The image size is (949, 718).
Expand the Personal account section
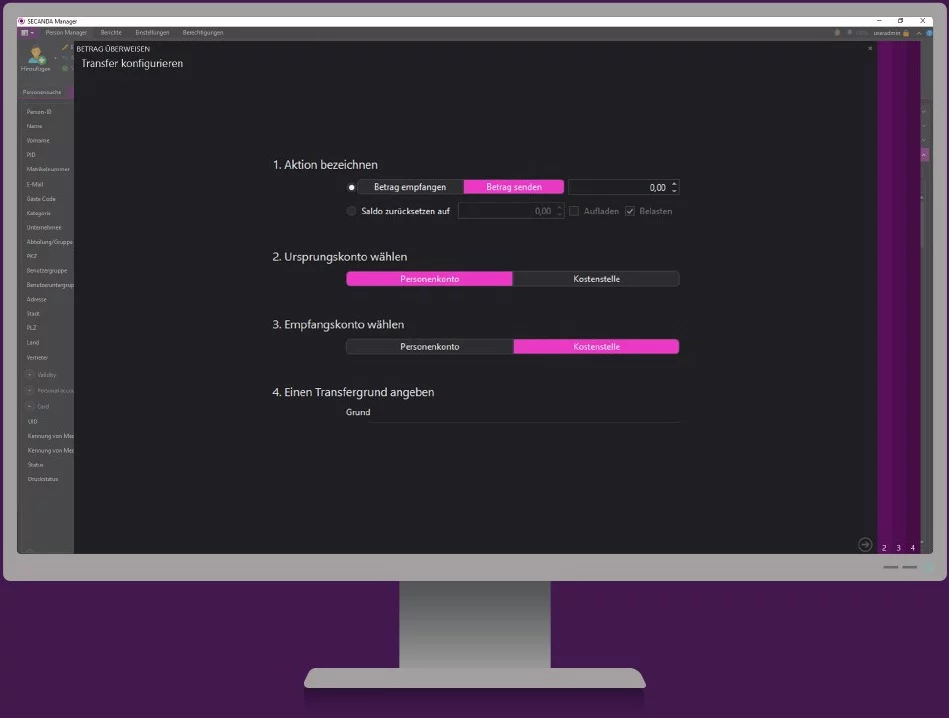[30, 390]
